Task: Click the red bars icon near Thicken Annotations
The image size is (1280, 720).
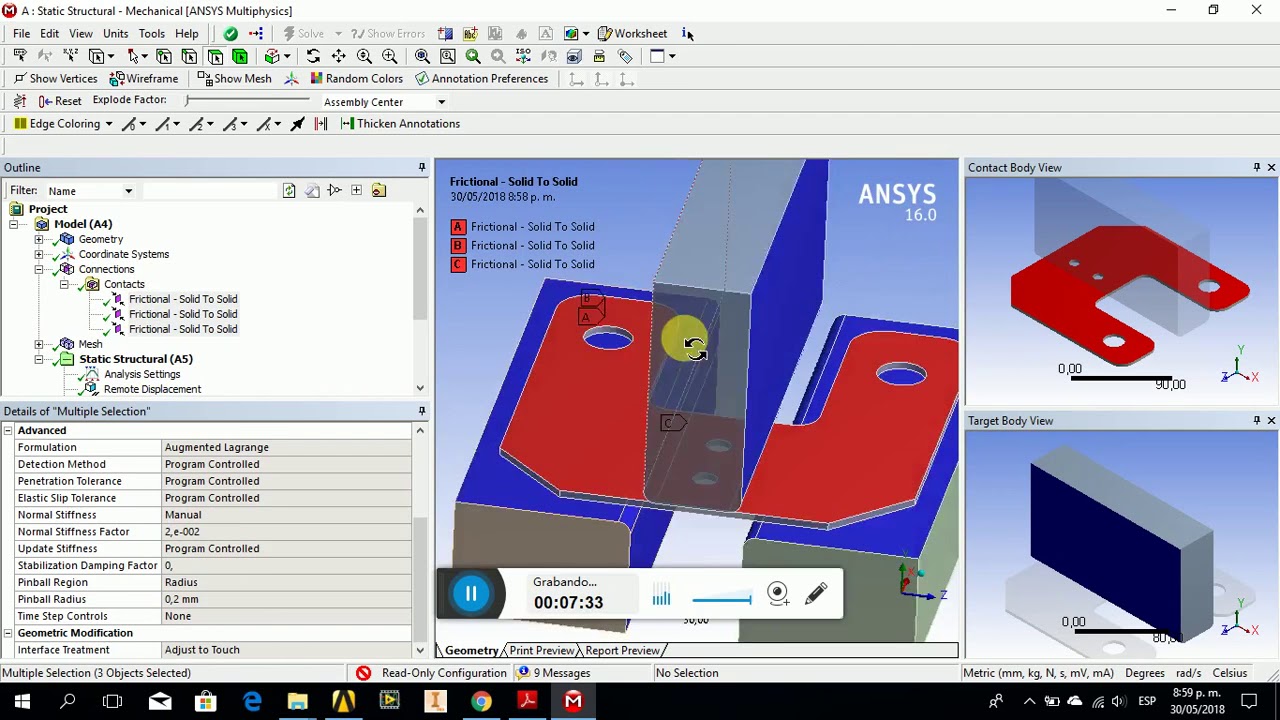Action: click(320, 123)
